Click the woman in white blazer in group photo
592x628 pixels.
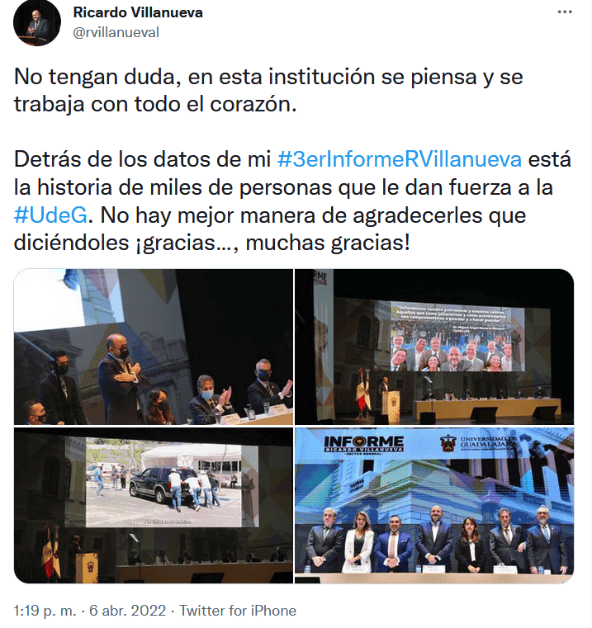(358, 540)
